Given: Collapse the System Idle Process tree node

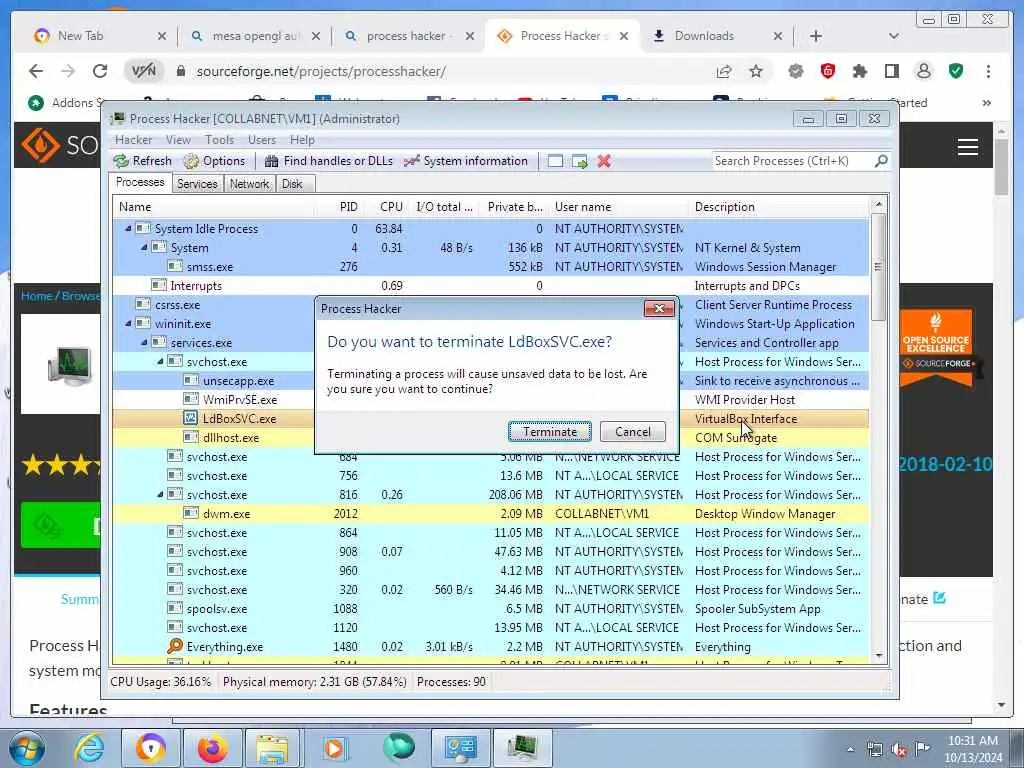Looking at the screenshot, I should [x=128, y=229].
